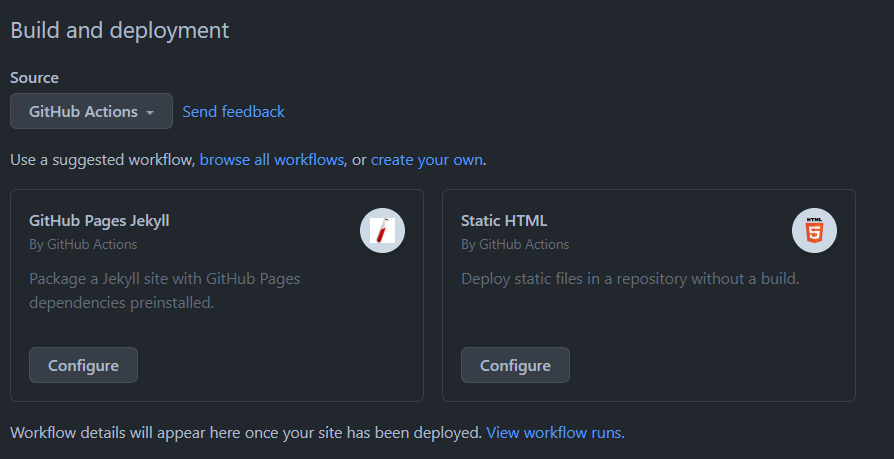Viewport: 894px width, 459px height.
Task: Follow the create your own link
Action: (x=426, y=160)
